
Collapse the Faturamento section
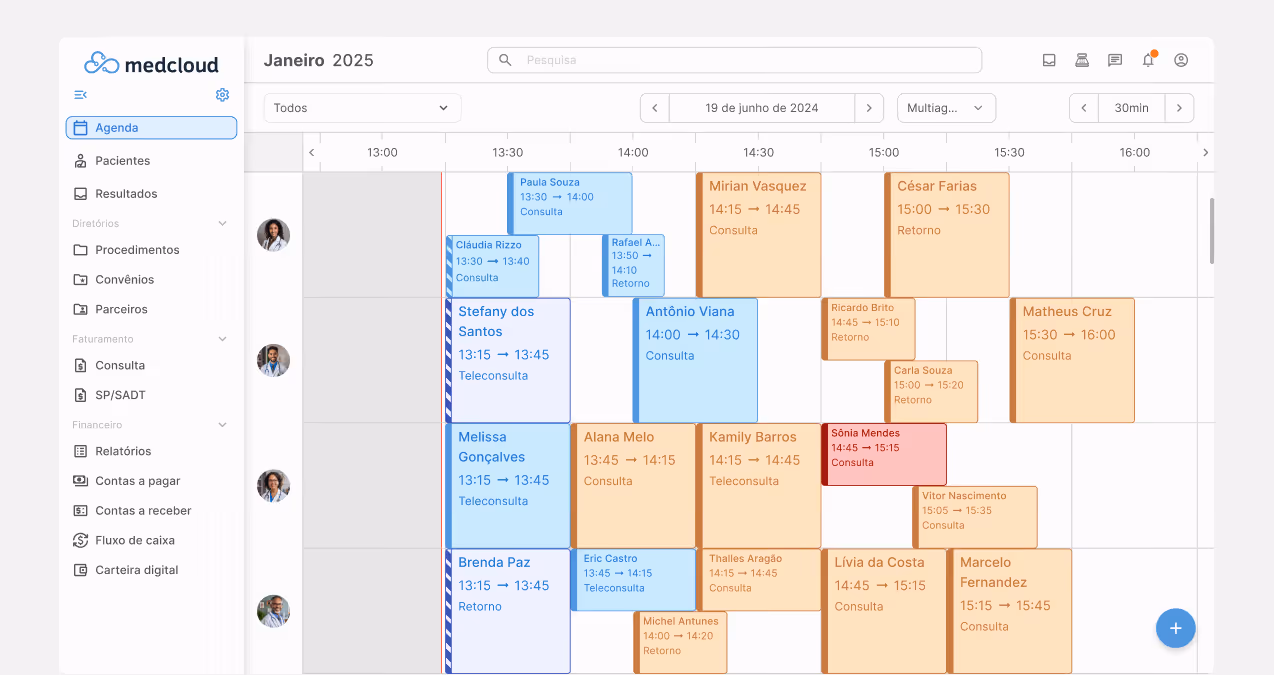click(x=221, y=338)
